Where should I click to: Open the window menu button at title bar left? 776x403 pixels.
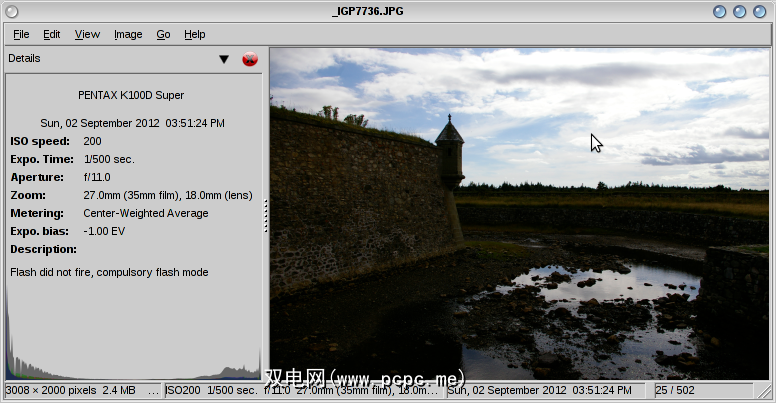(12, 11)
